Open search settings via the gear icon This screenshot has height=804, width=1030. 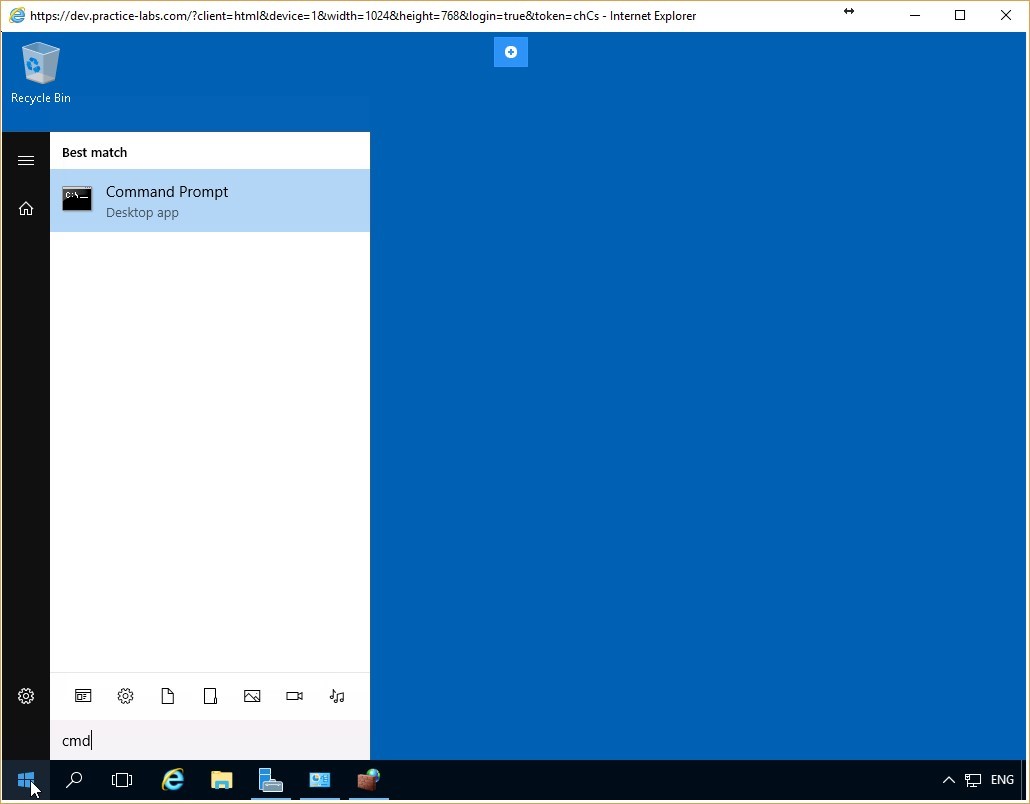(x=26, y=696)
